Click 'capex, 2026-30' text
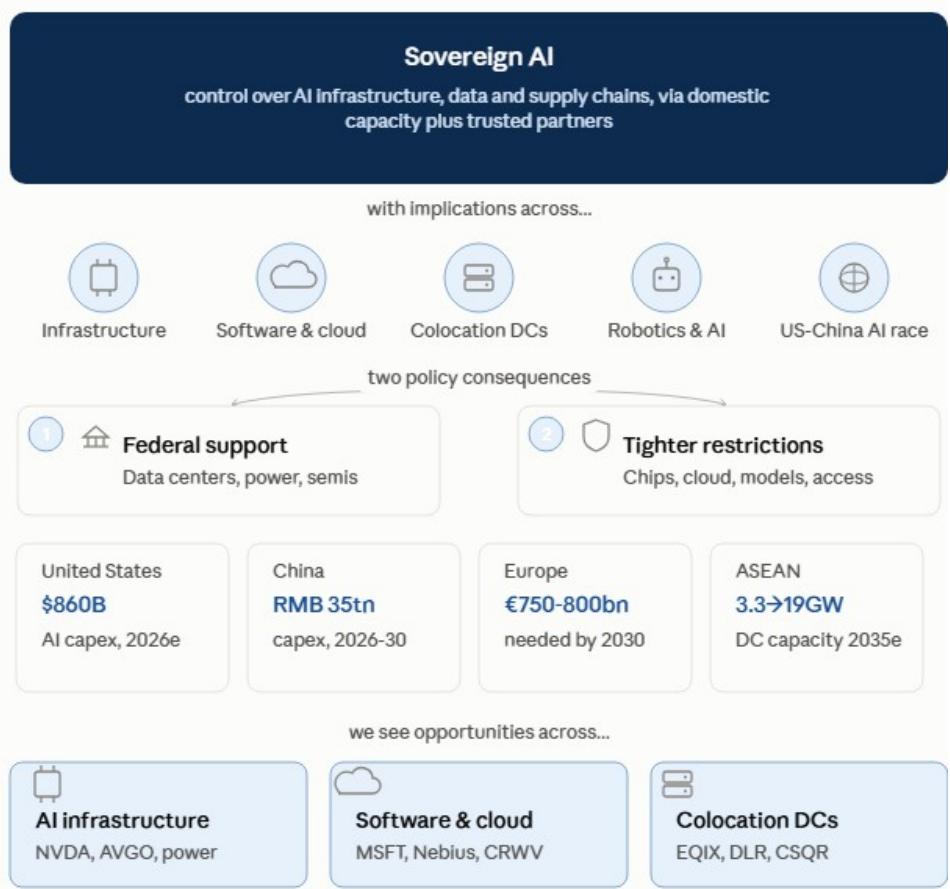Image resolution: width=950 pixels, height=889 pixels. (x=339, y=640)
